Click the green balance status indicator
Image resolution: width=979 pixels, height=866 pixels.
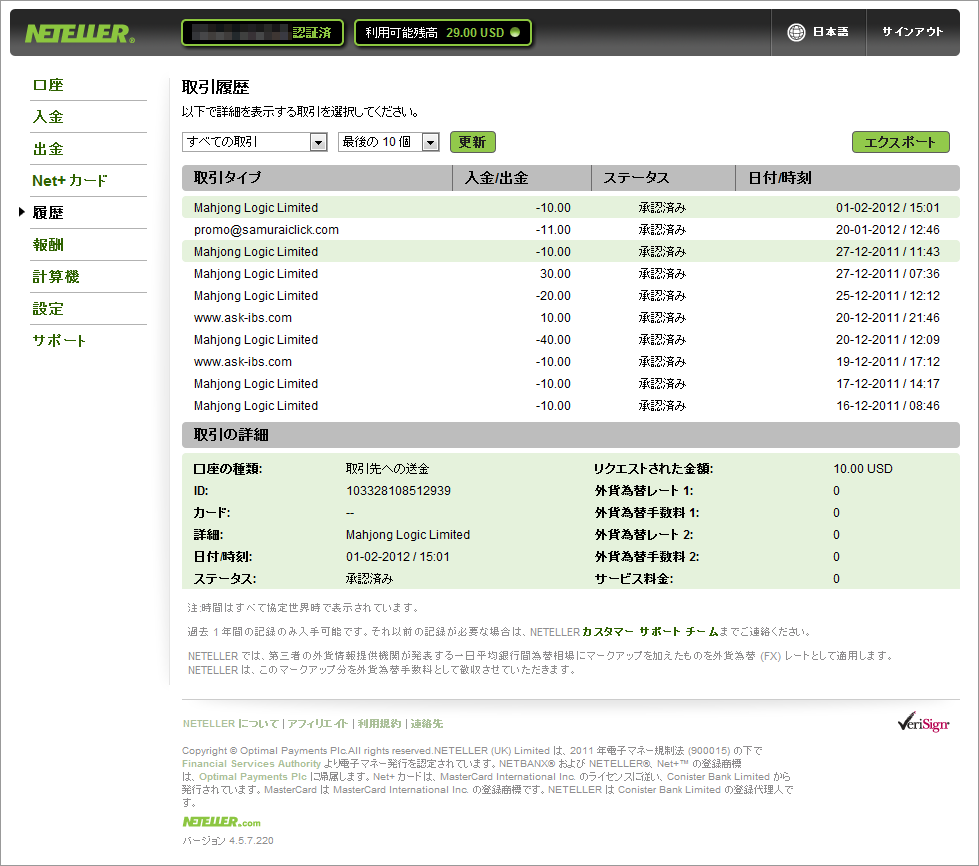pos(515,33)
